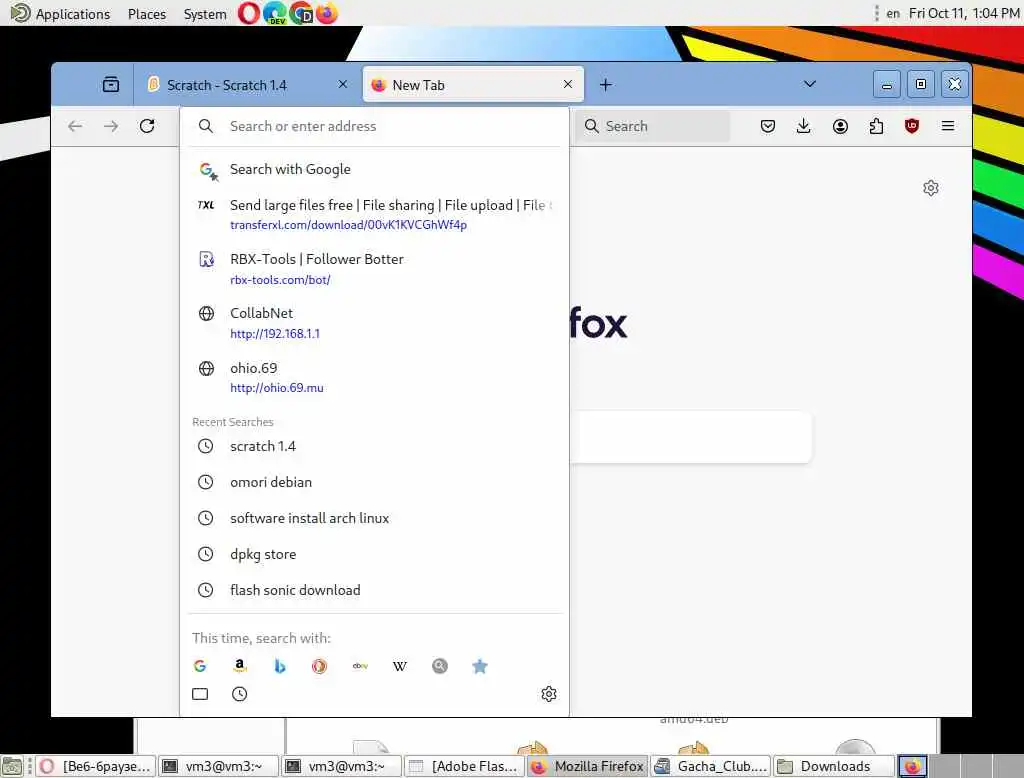This screenshot has width=1024, height=778.
Task: Close the Scratch 1.4 tab
Action: click(x=343, y=84)
